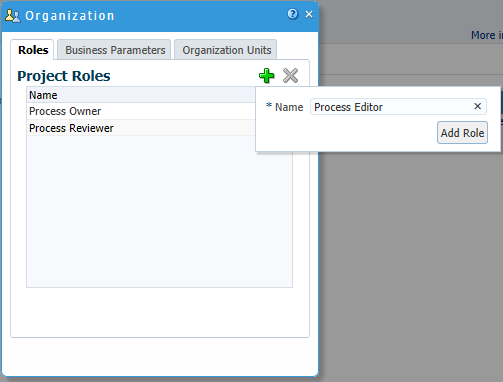The height and width of the screenshot is (382, 503).
Task: Click the partially visible More link
Action: point(486,35)
